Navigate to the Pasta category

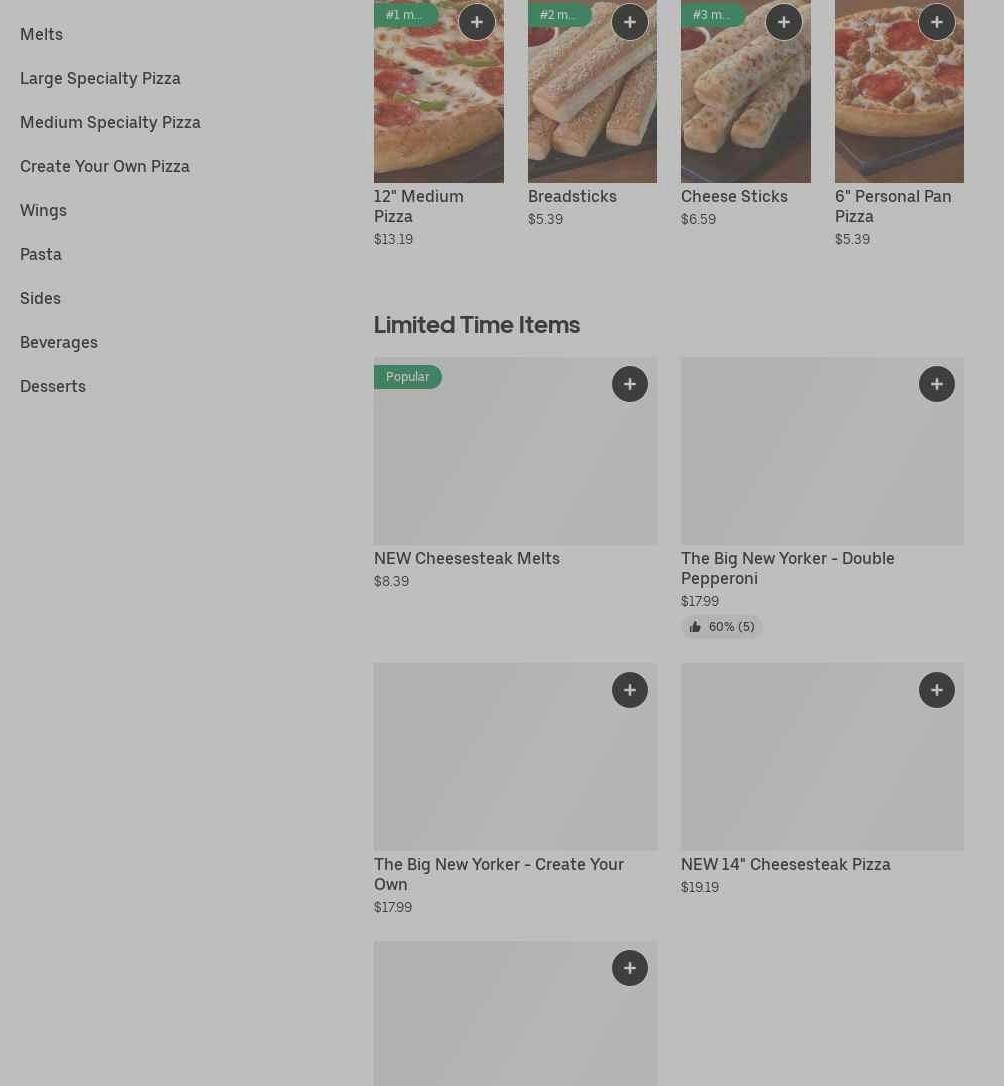pyautogui.click(x=41, y=254)
